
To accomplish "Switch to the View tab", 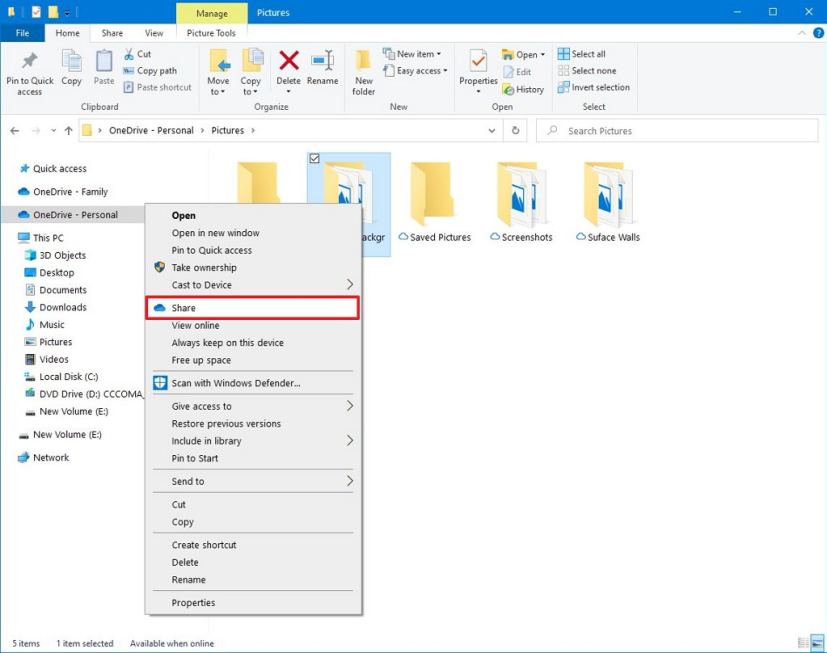I will (155, 32).
